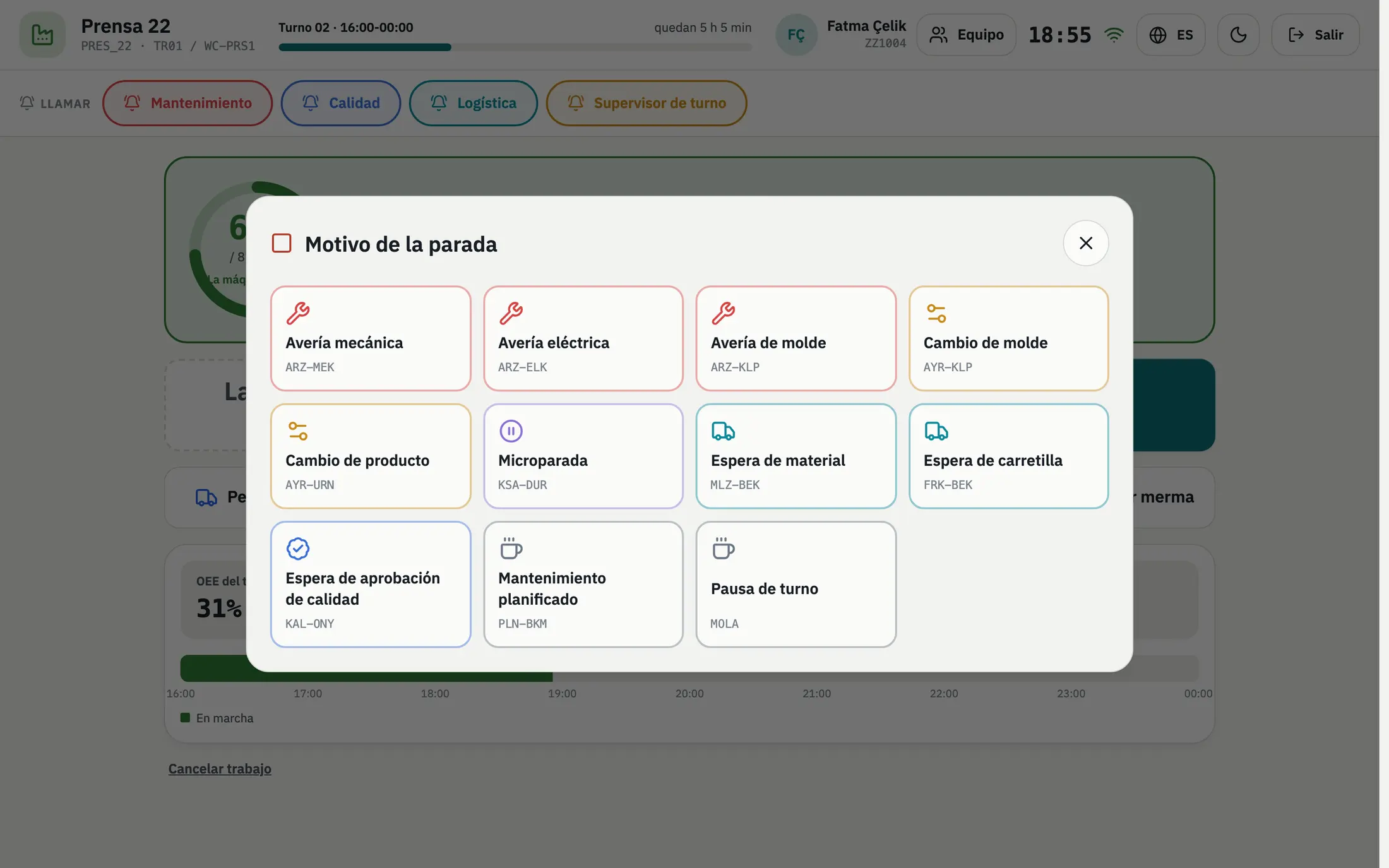The height and width of the screenshot is (868, 1389).
Task: Pick Espera de material truck icon
Action: [723, 431]
